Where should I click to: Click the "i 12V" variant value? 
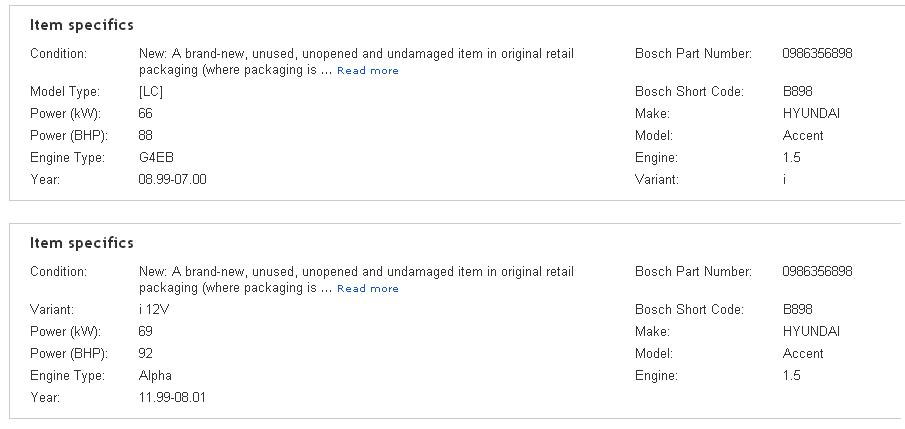(154, 310)
